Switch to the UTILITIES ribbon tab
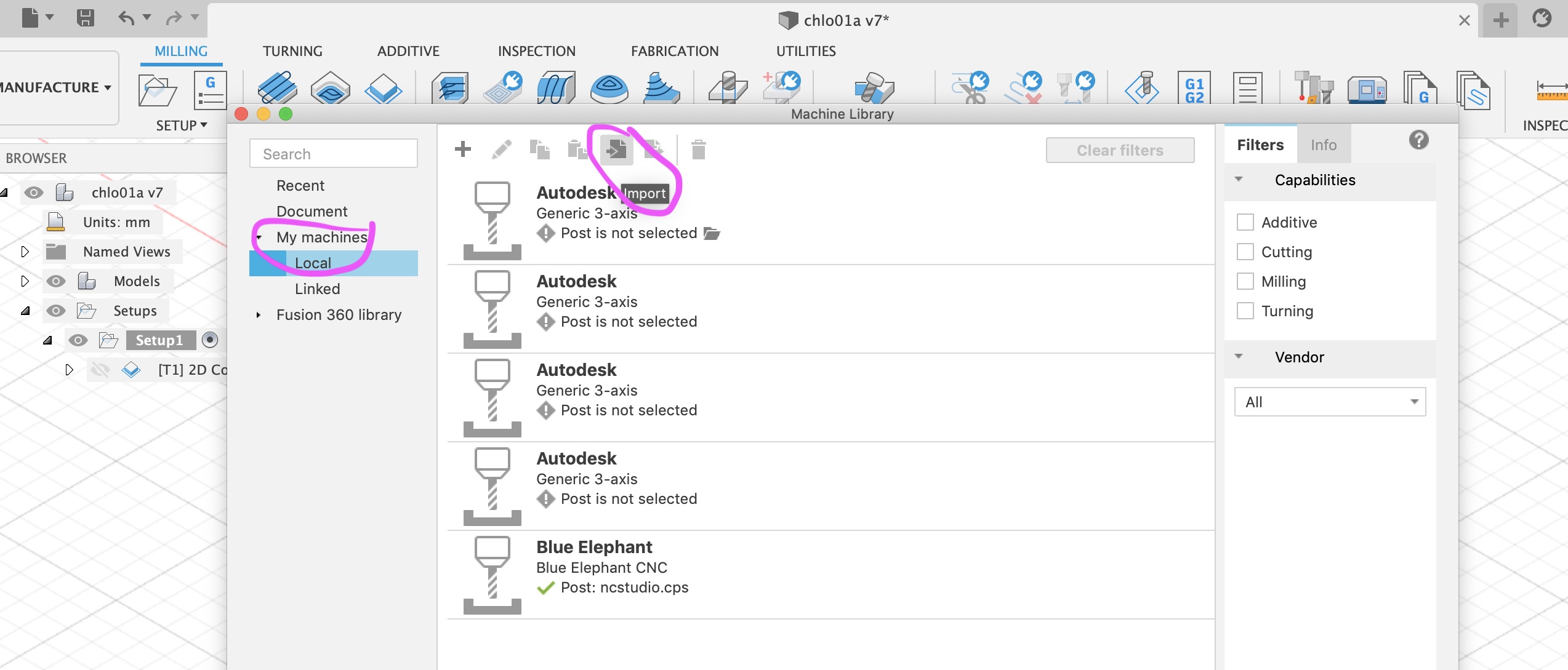The height and width of the screenshot is (670, 1568). 806,51
